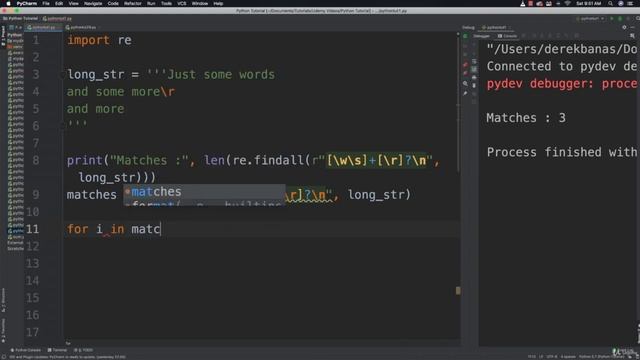Click line number 8 in gutter
This screenshot has height=360, width=640.
[36, 160]
